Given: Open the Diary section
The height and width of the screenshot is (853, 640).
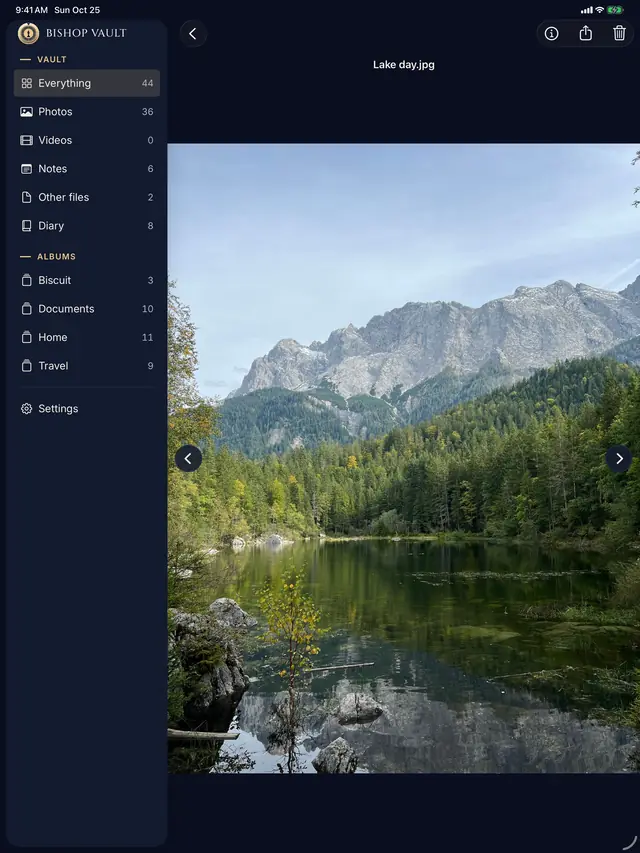Looking at the screenshot, I should point(87,226).
